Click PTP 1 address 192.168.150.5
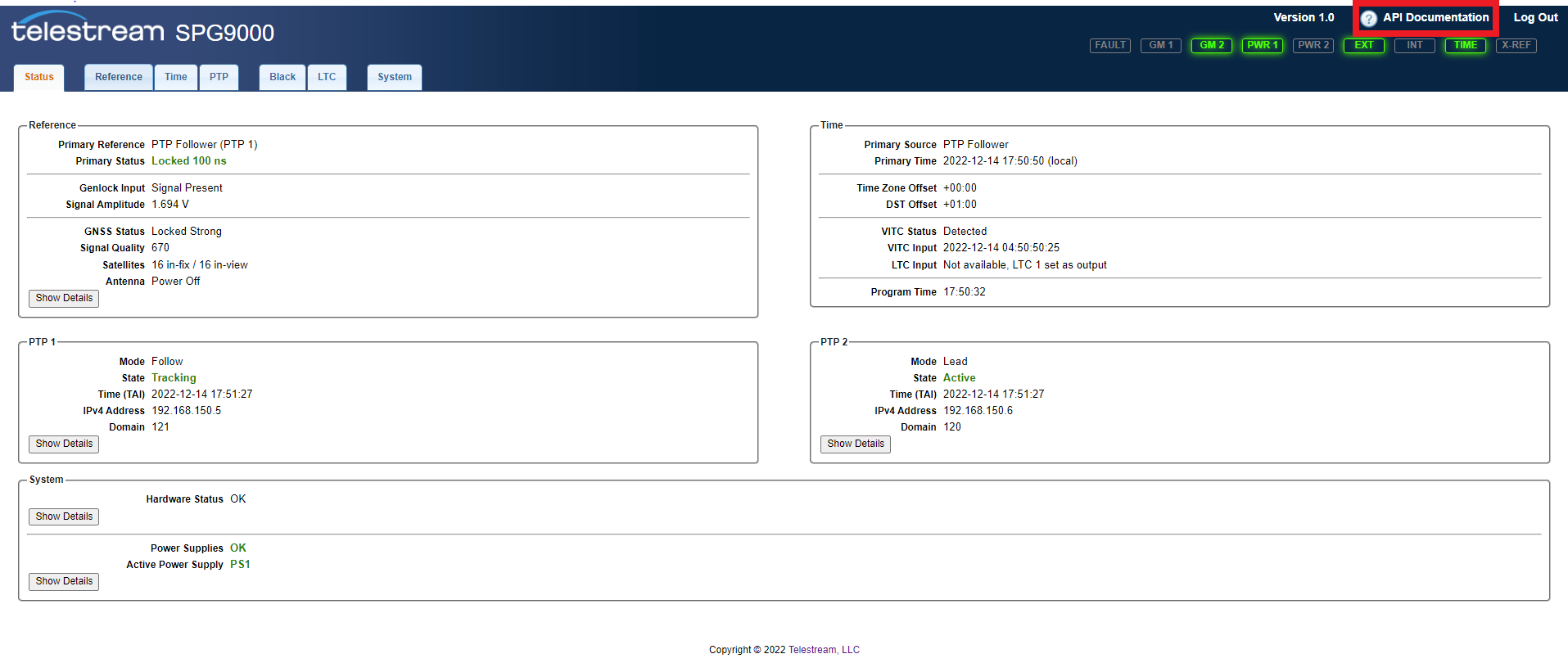 (x=186, y=411)
